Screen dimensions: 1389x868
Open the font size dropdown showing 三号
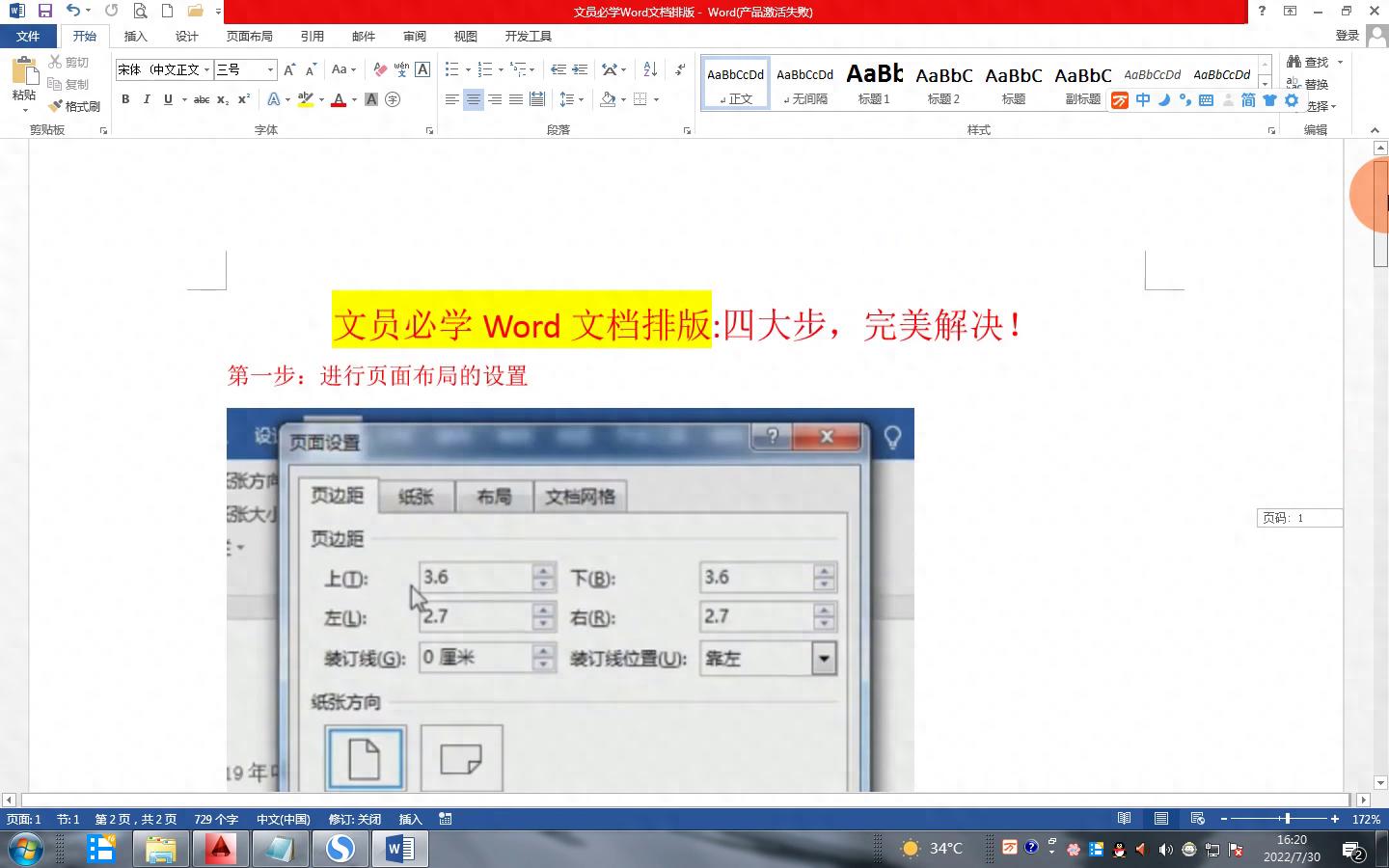tap(270, 69)
